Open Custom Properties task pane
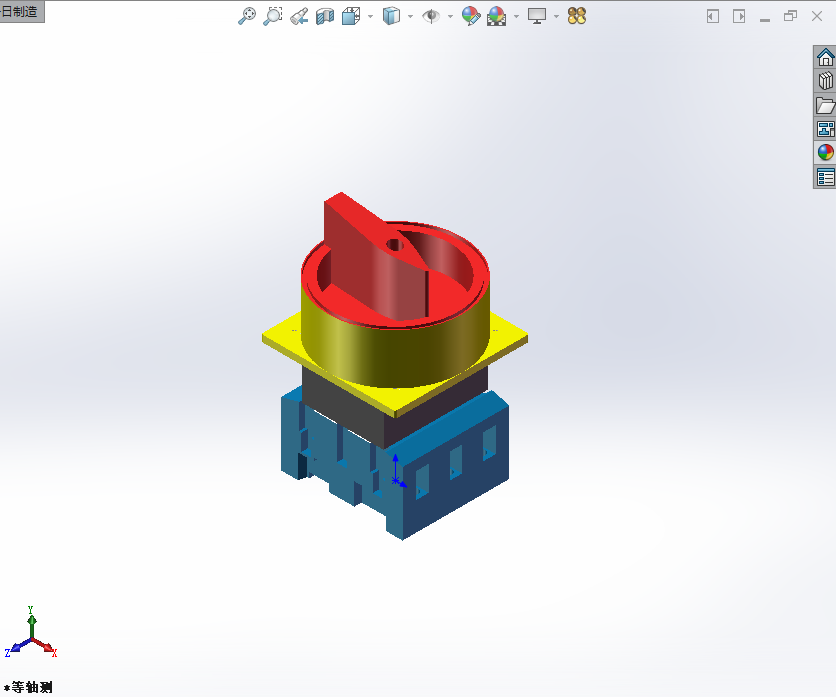The image size is (836, 697). point(825,177)
